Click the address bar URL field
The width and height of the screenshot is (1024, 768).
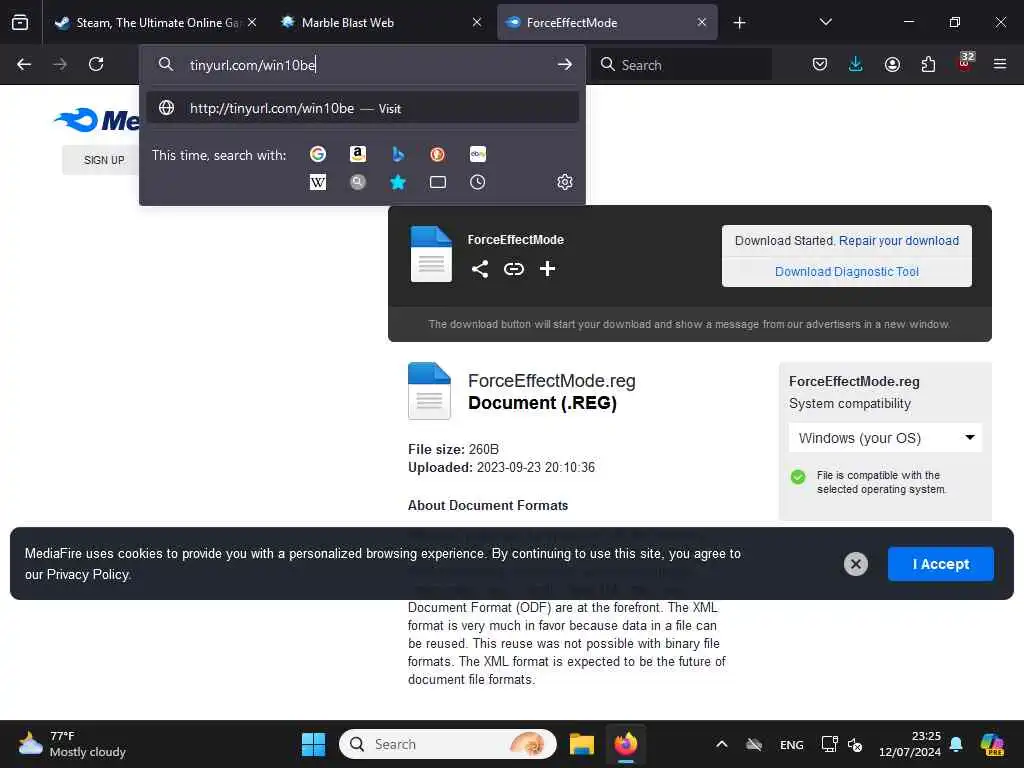[362, 65]
